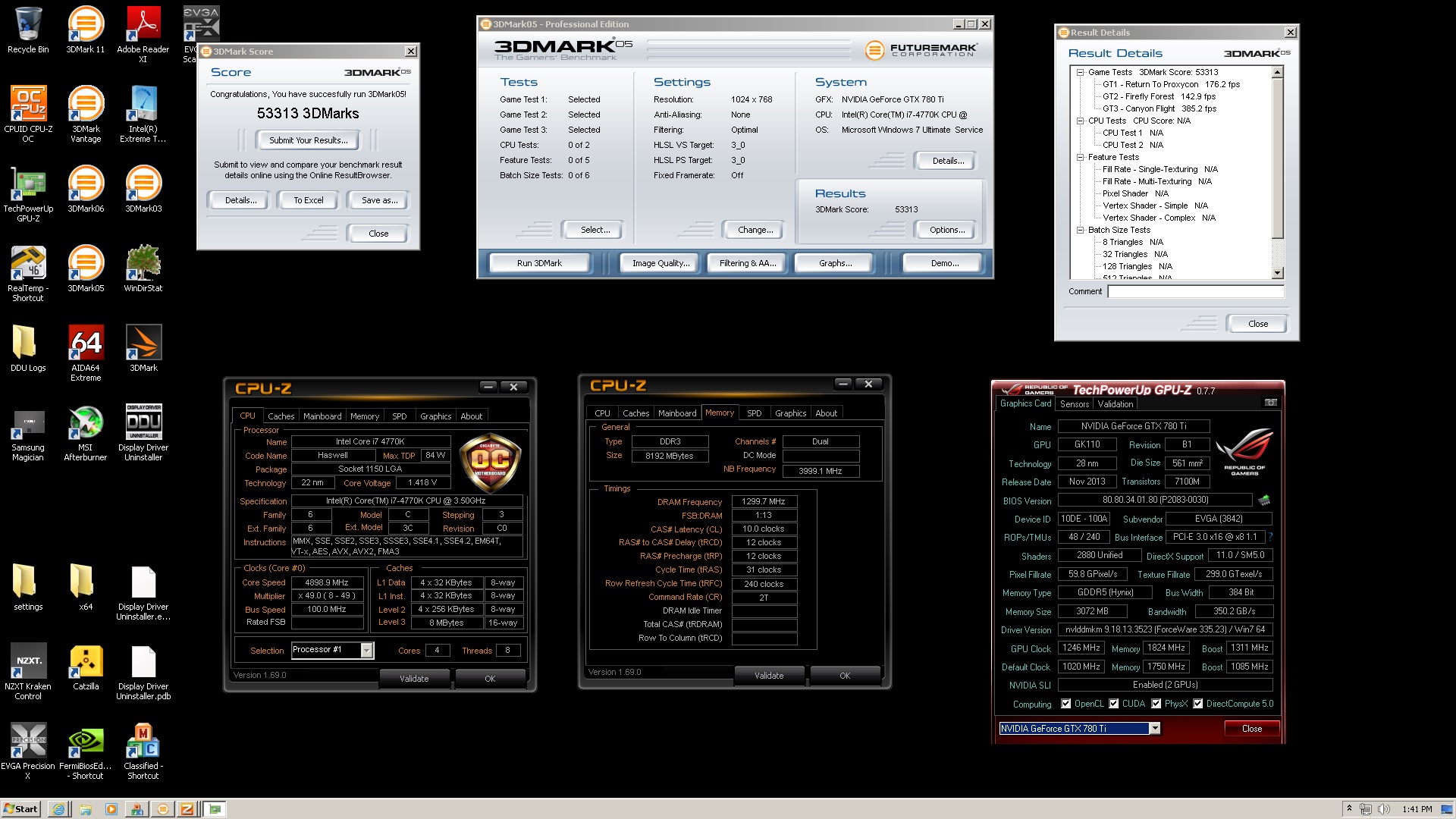Click the Start button on the taskbar
Viewport: 1456px width, 819px height.
click(20, 809)
